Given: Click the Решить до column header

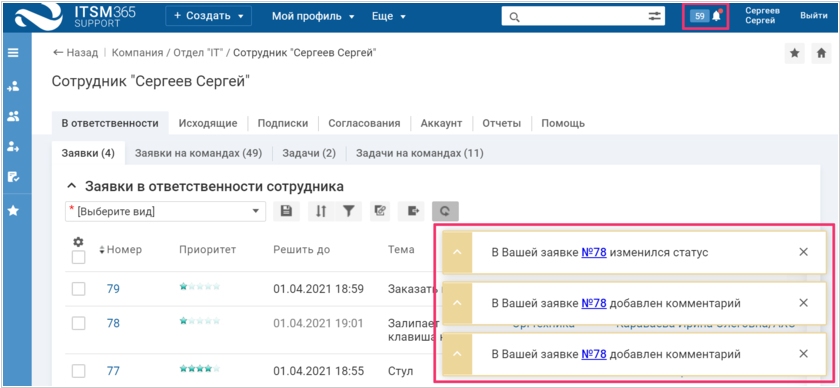Looking at the screenshot, I should click(x=302, y=250).
